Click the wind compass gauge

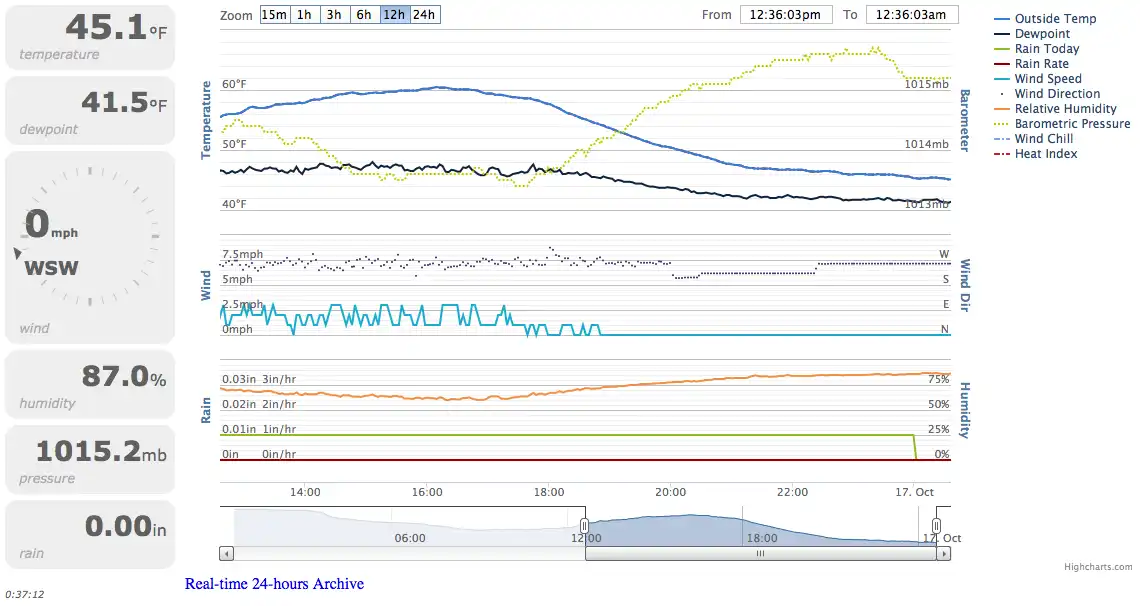[x=90, y=236]
